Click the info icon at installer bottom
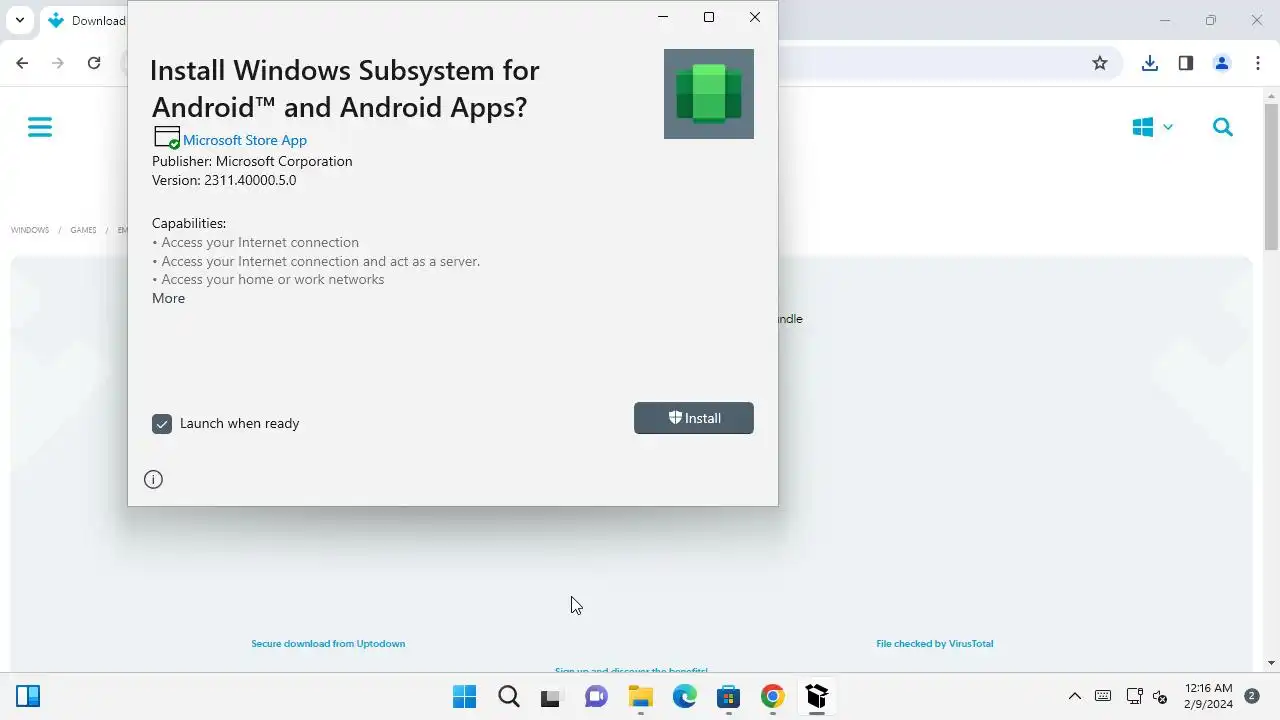The width and height of the screenshot is (1280, 720). 153,479
